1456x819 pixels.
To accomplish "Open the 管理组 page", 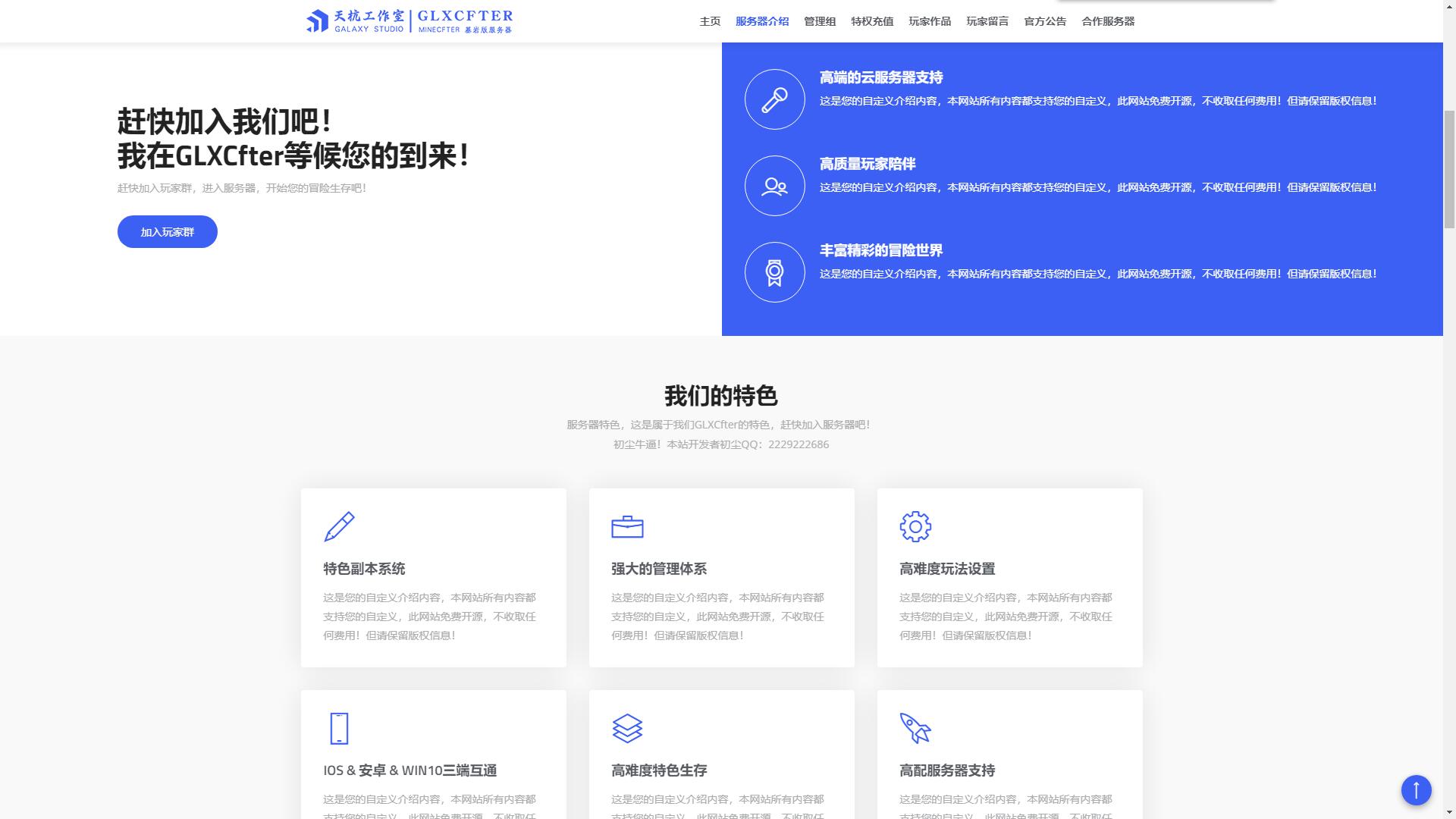I will [818, 21].
